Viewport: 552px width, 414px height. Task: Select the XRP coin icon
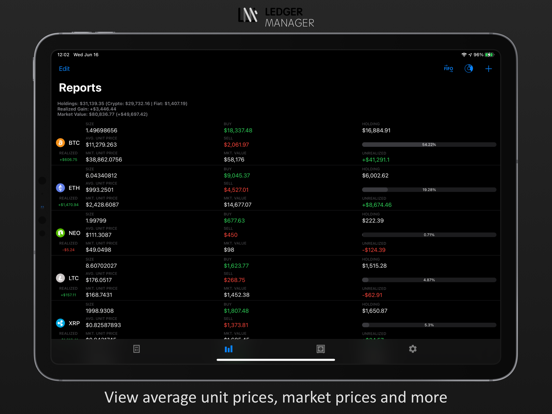(x=61, y=323)
